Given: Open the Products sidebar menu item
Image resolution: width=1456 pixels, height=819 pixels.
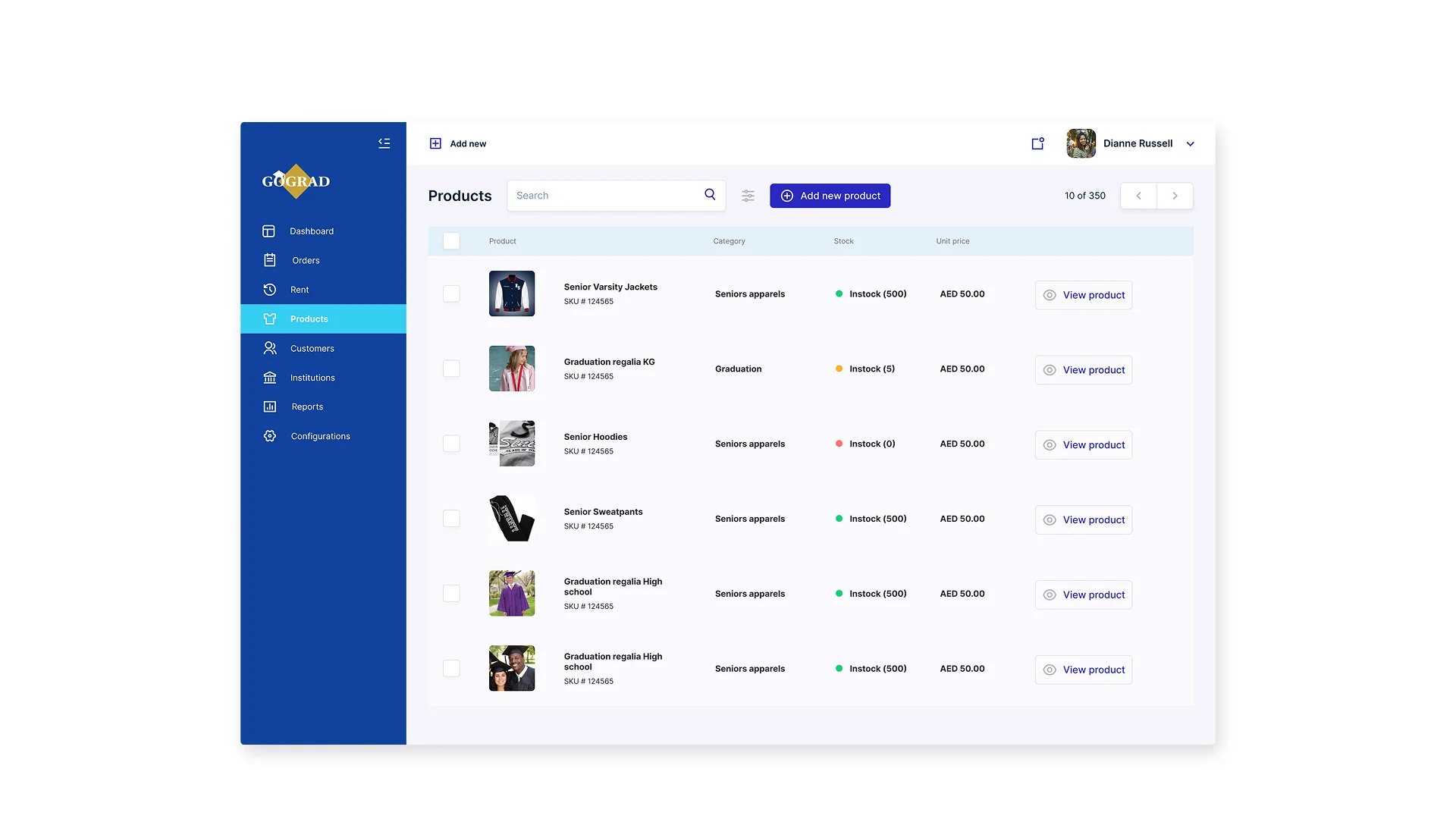Looking at the screenshot, I should 323,318.
